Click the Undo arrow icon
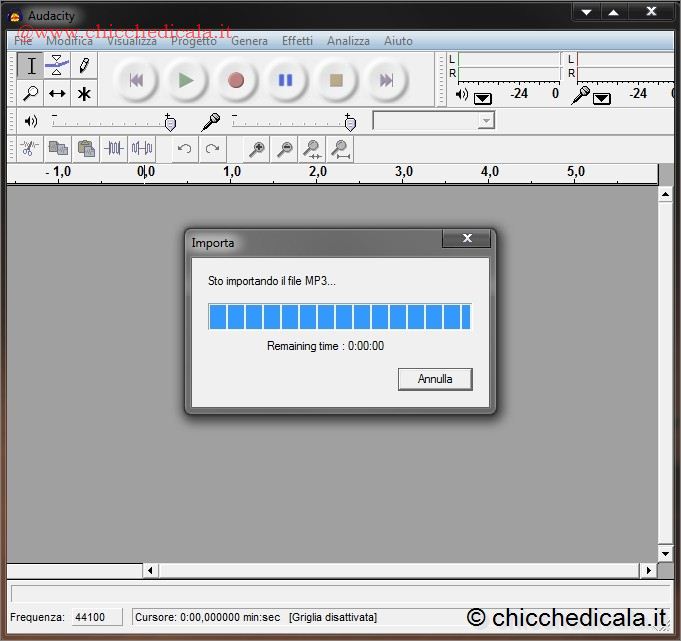Viewport: 681px width, 641px height. [x=184, y=149]
